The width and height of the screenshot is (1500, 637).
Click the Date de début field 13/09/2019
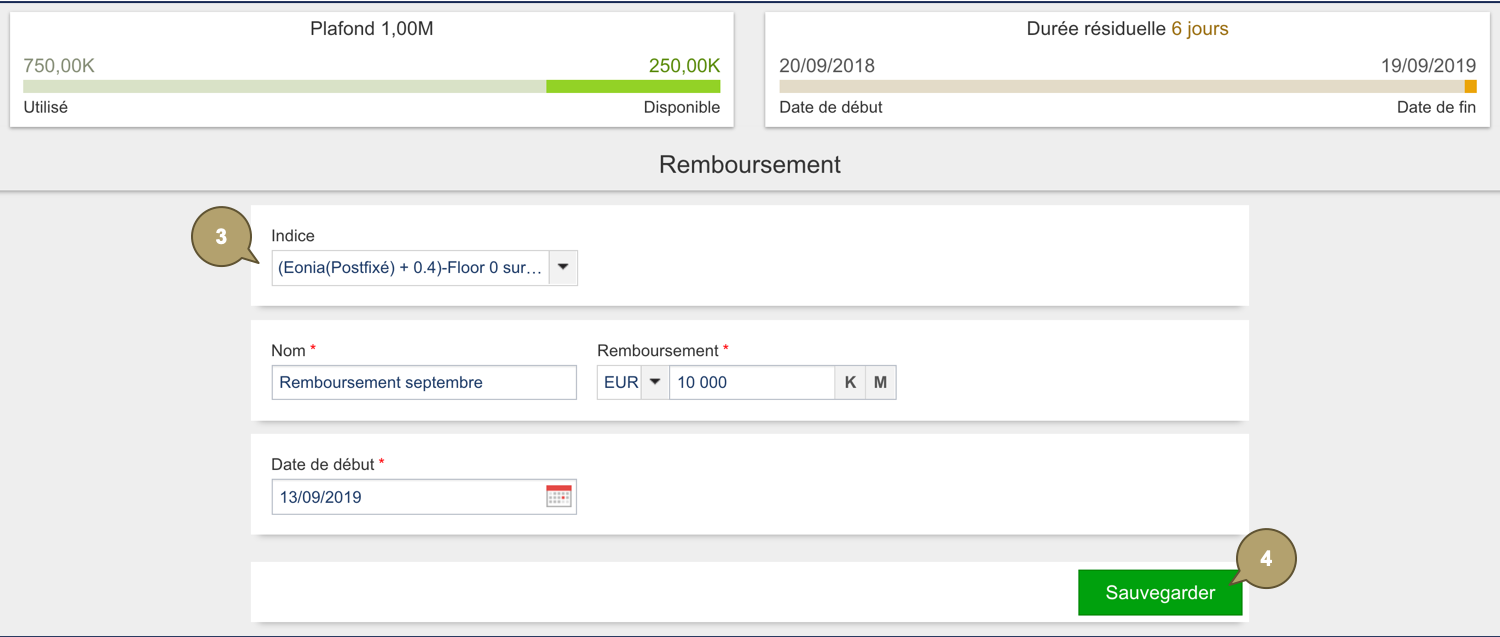(408, 497)
